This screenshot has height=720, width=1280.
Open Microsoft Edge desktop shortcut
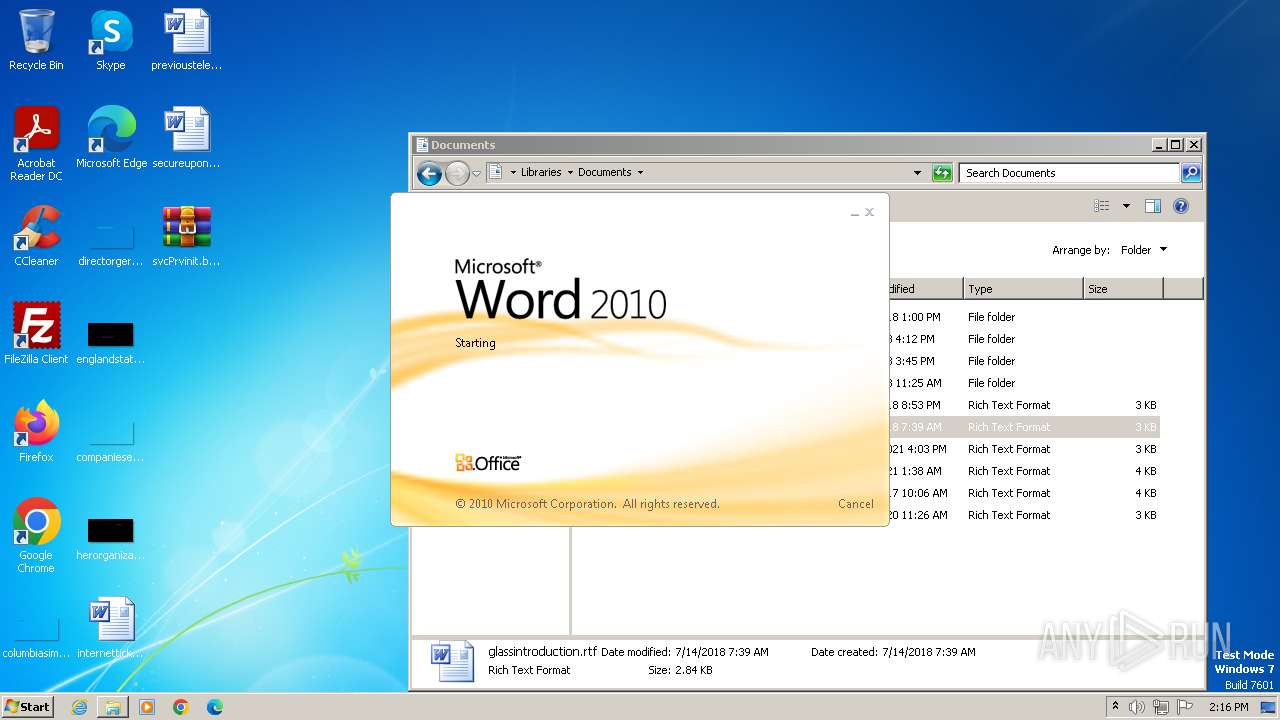tap(110, 137)
